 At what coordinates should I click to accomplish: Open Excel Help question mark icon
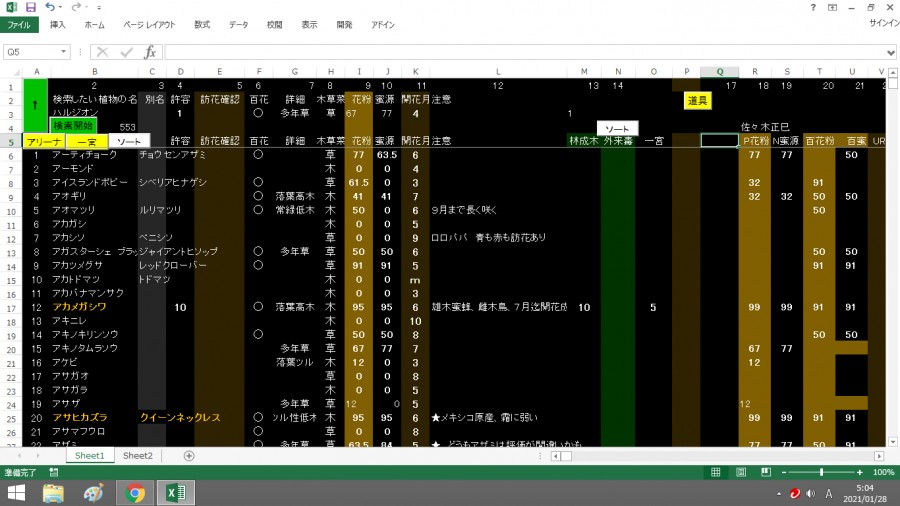pyautogui.click(x=813, y=7)
